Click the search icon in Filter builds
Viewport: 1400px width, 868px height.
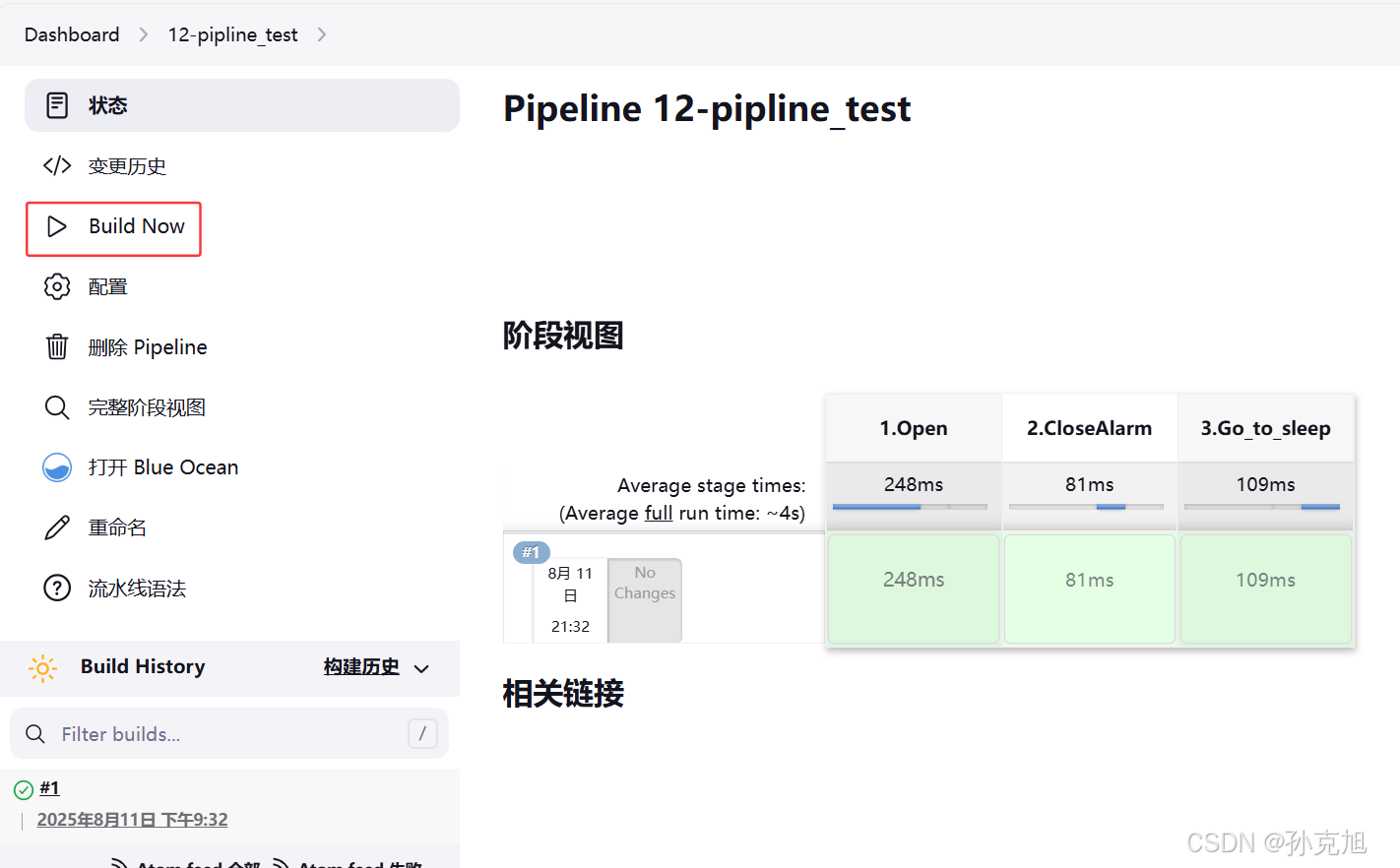pyautogui.click(x=35, y=734)
